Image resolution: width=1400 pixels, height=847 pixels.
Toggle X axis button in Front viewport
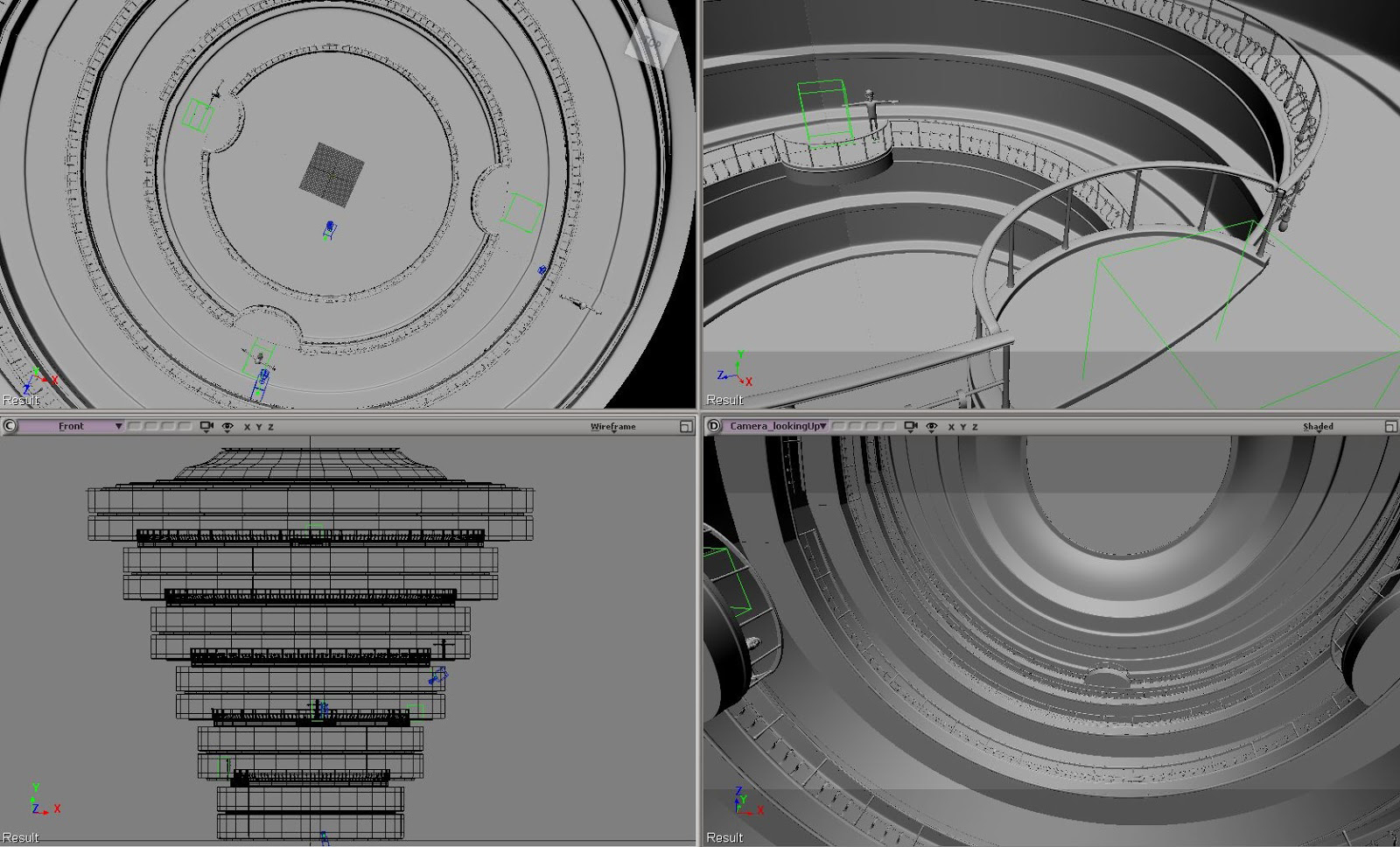coord(247,427)
